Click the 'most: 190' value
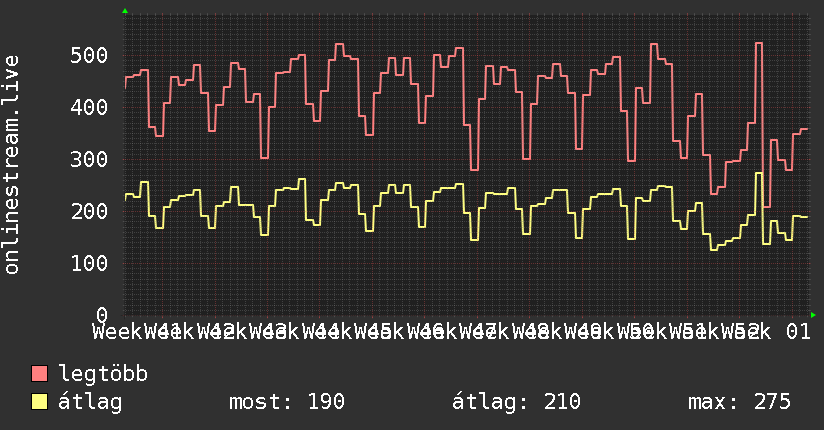 [x=287, y=402]
